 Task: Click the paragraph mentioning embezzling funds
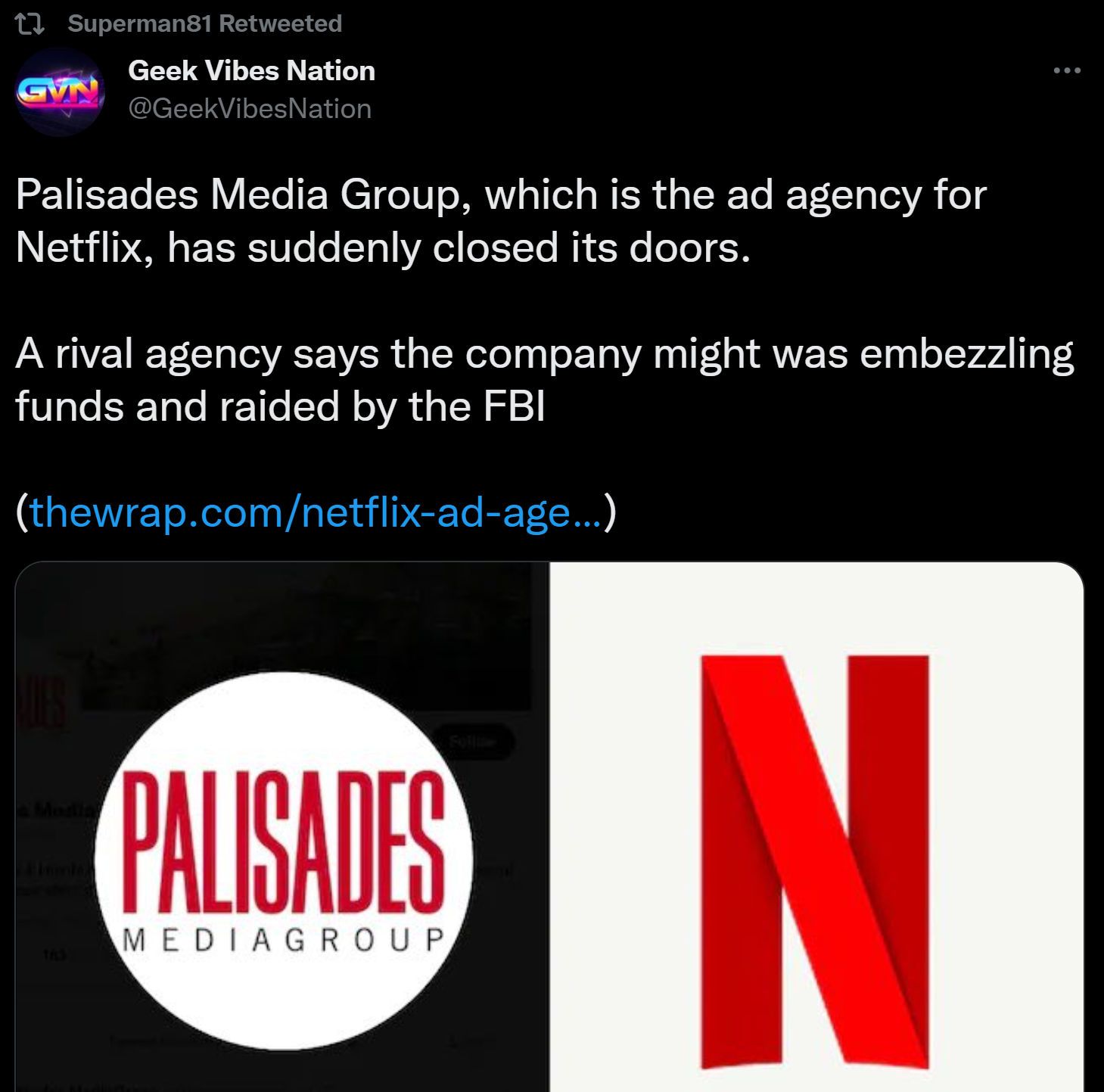pyautogui.click(x=544, y=380)
